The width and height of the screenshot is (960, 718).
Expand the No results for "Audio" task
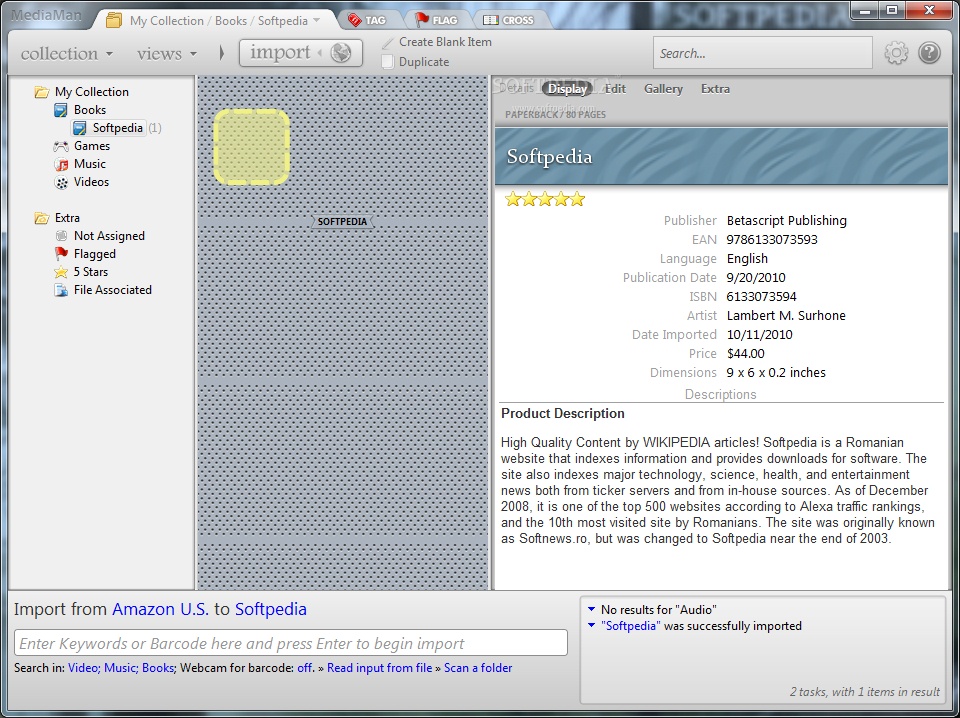click(x=591, y=610)
